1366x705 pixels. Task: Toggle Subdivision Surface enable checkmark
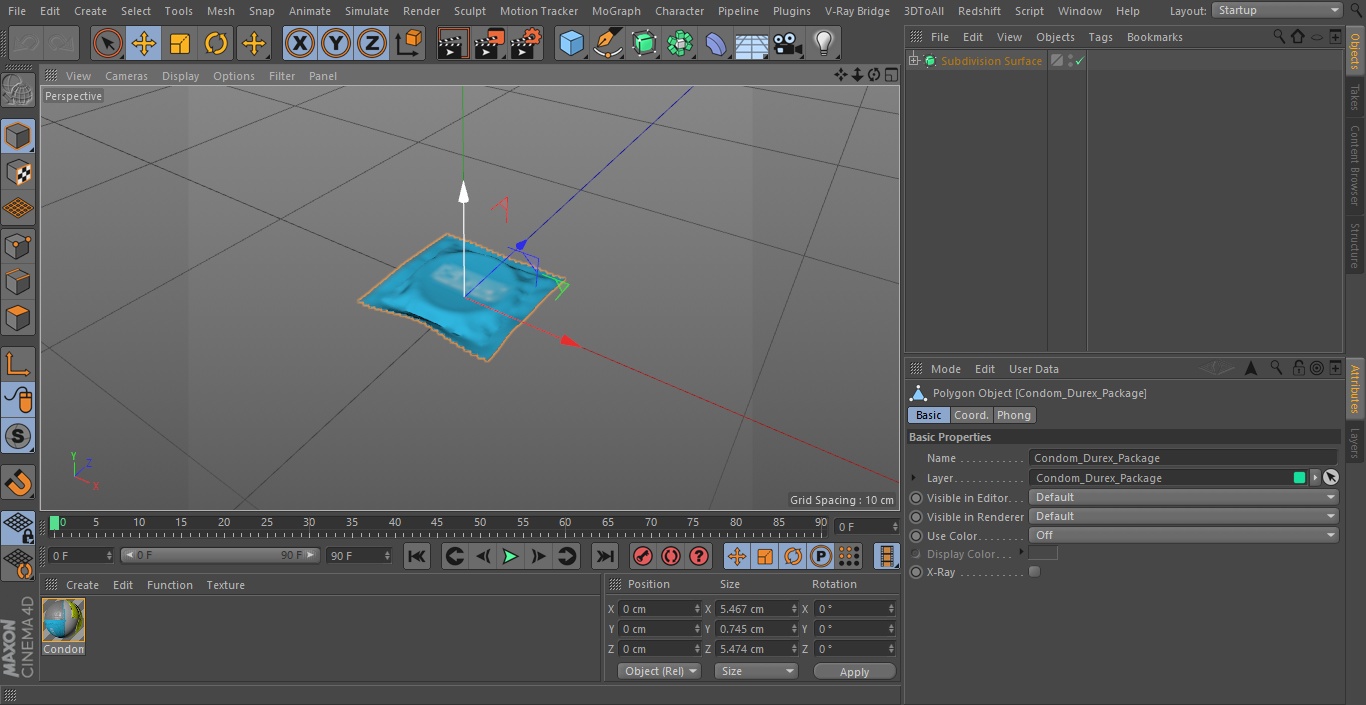[x=1080, y=61]
